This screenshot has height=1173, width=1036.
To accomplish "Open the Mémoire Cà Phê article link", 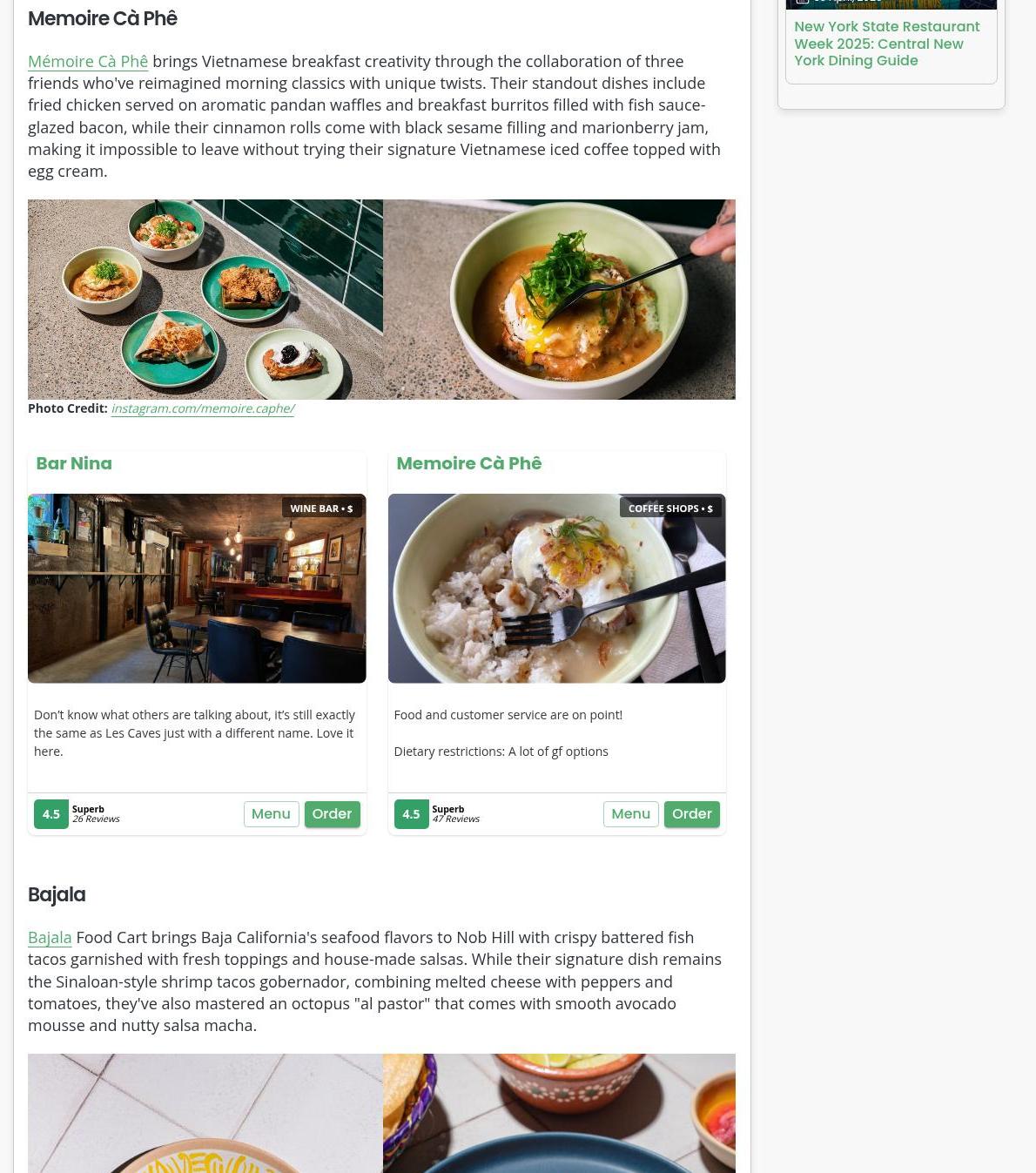I will (x=88, y=61).
